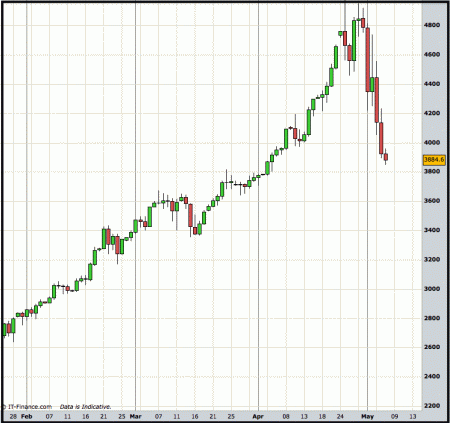Screen dimensions: 450x423
Task: Click the IT-Finance.com watermark link
Action: pos(27,407)
